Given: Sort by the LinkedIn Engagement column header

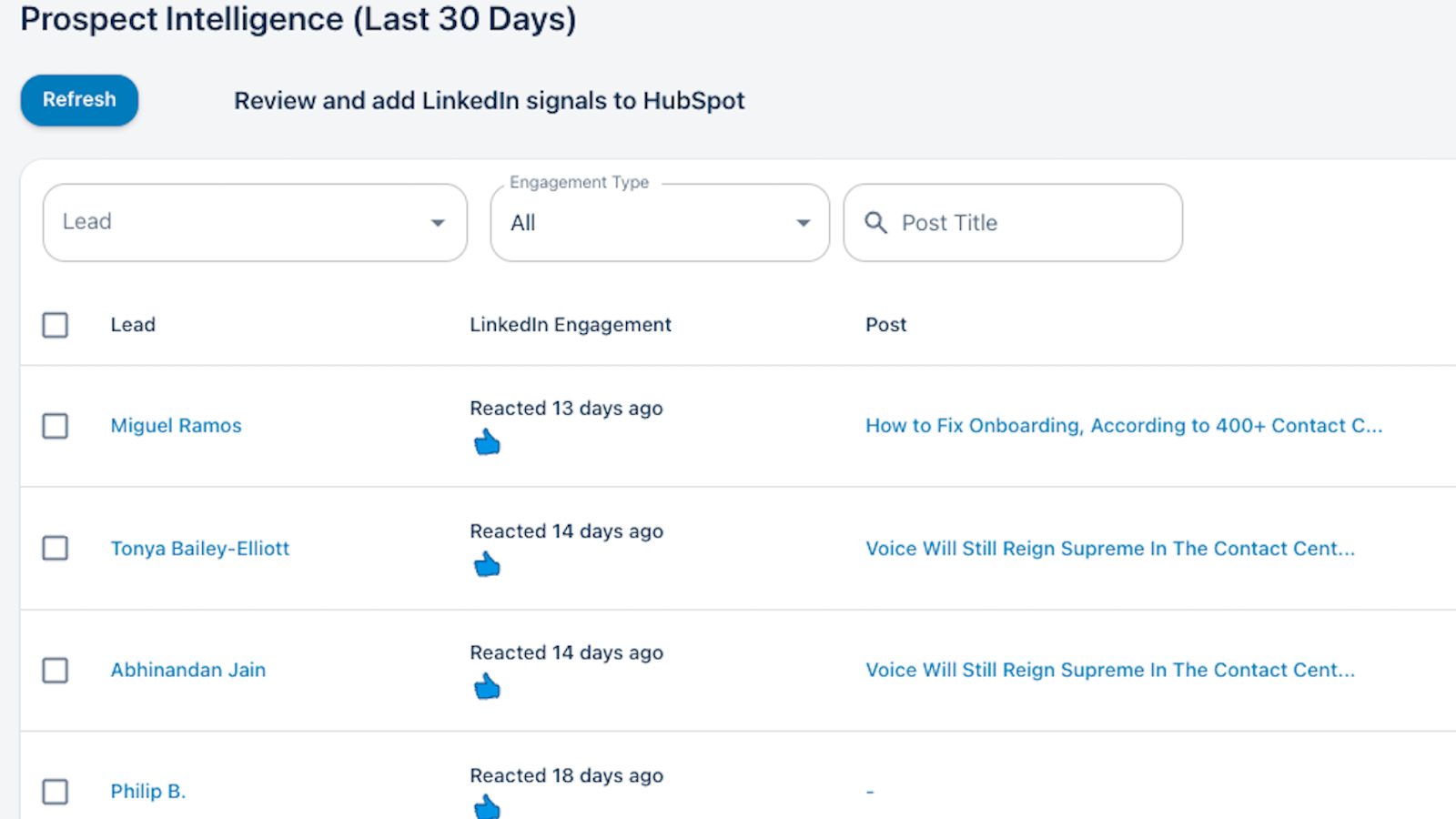Looking at the screenshot, I should pyautogui.click(x=571, y=325).
